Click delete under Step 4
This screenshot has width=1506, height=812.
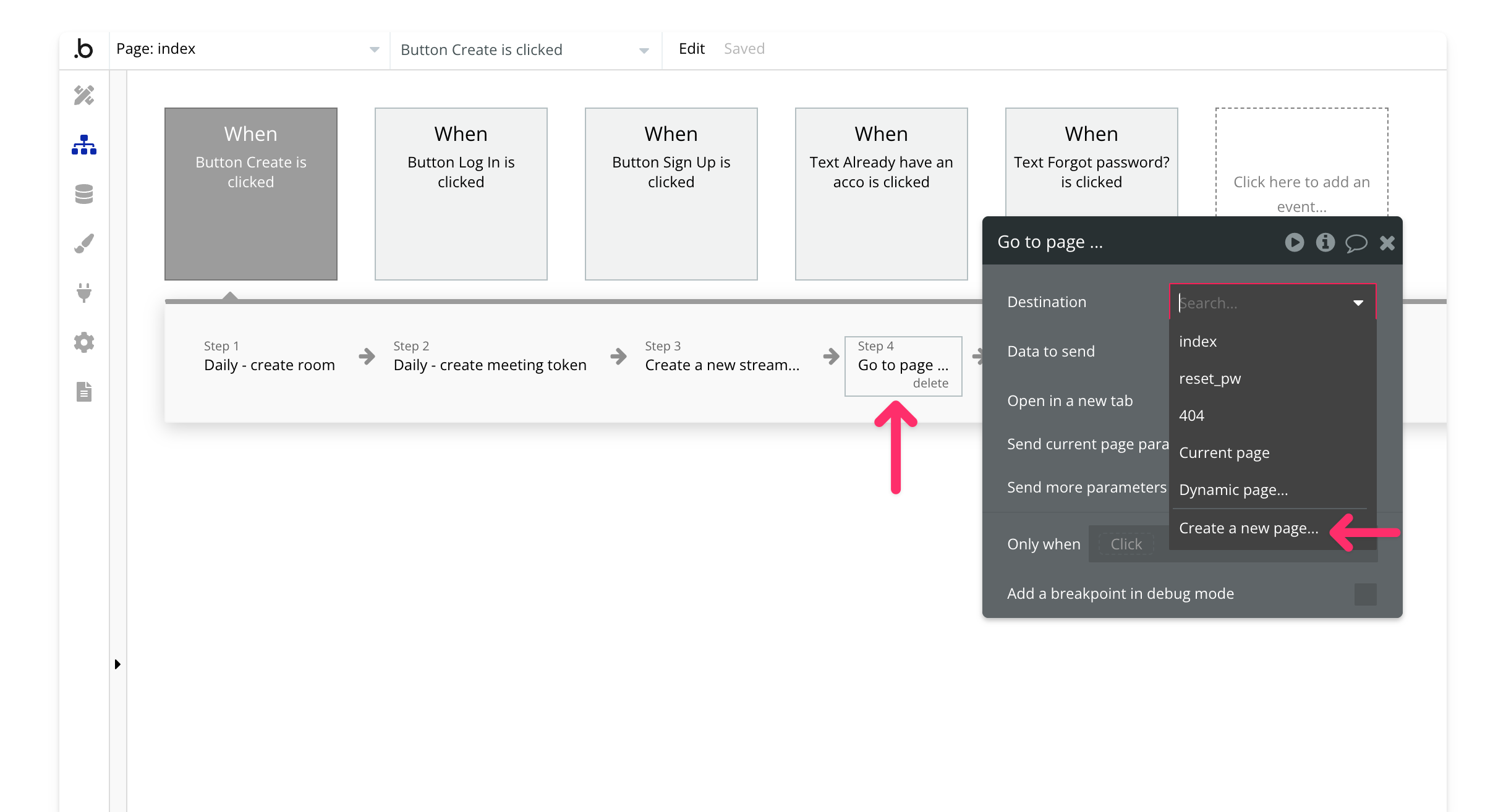coord(930,383)
